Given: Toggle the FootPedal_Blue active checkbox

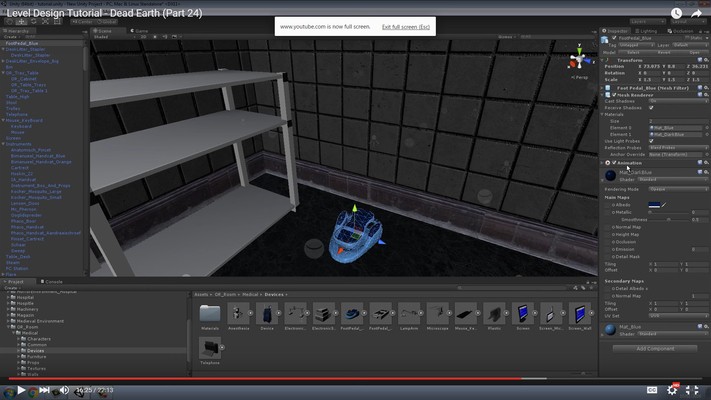Looking at the screenshot, I should [614, 38].
